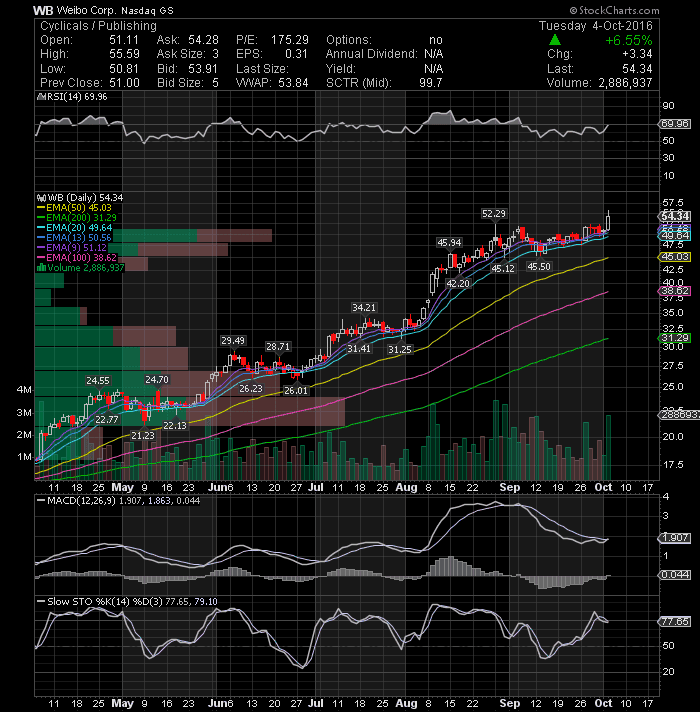Viewport: 700px width, 712px height.
Task: Click the 28.71 price annotation
Action: [x=277, y=346]
